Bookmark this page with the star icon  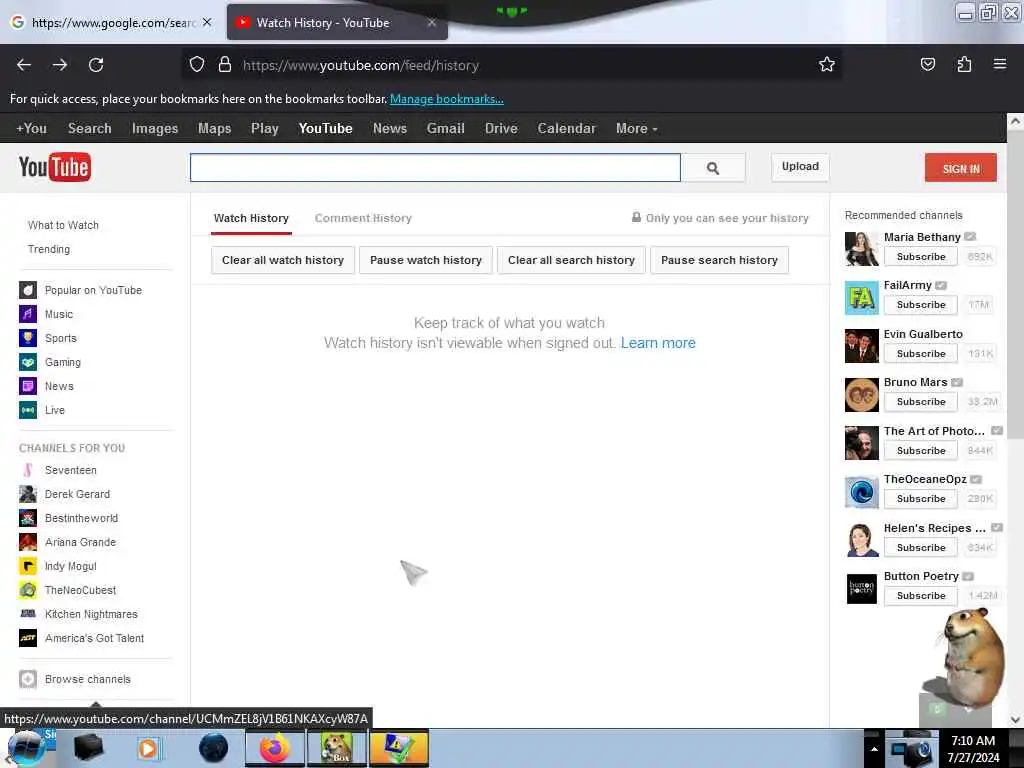coord(827,64)
